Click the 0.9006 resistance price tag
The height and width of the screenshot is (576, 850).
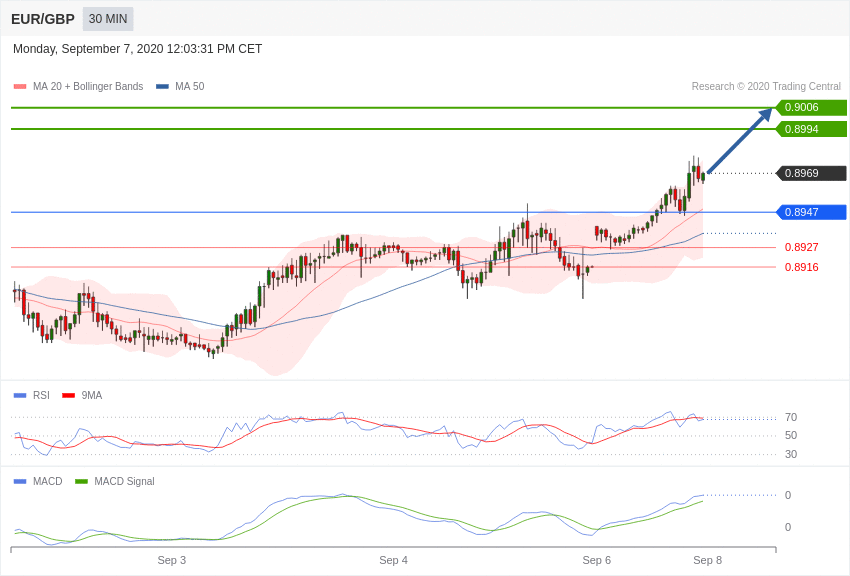tap(811, 107)
